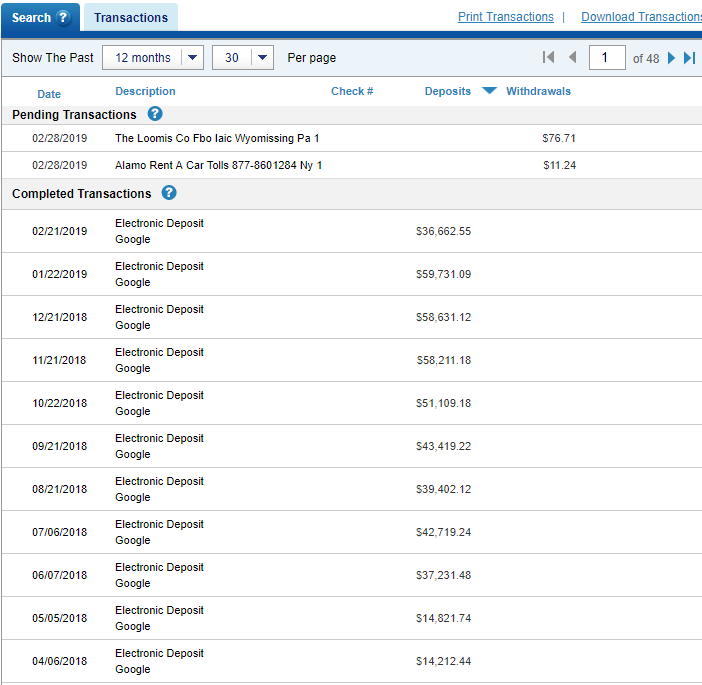Click the Pending Transactions help icon

point(155,114)
